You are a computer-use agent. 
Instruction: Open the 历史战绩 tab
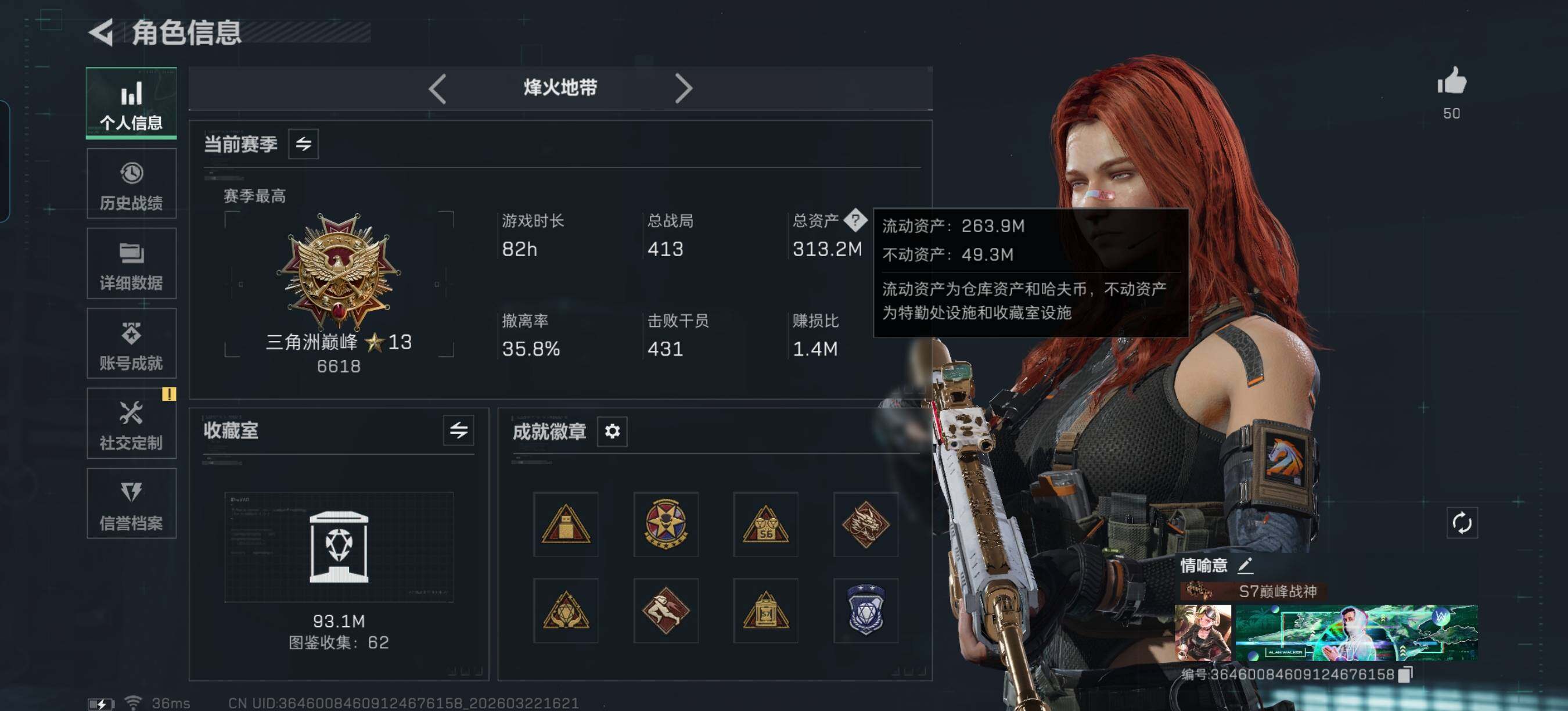click(131, 184)
